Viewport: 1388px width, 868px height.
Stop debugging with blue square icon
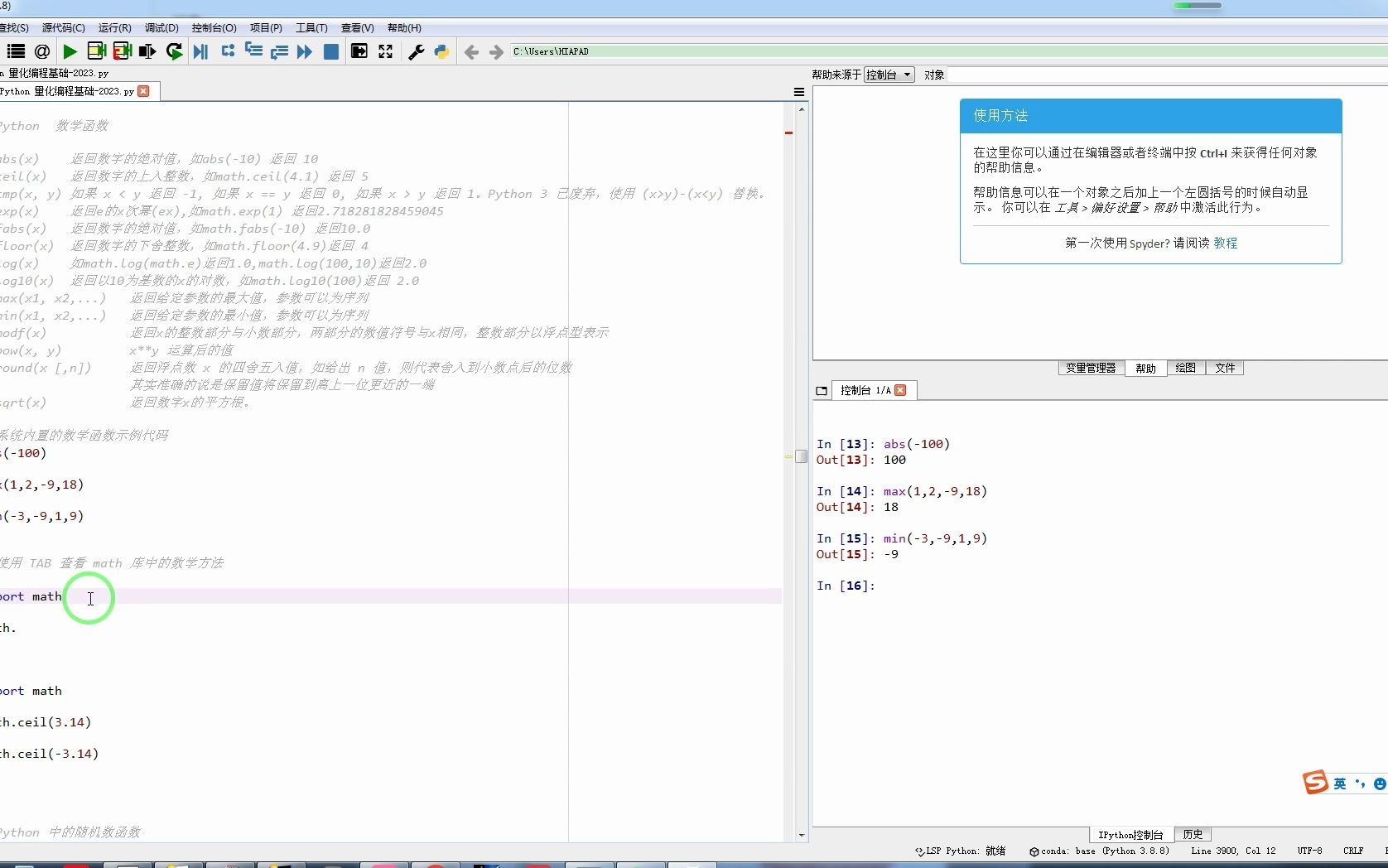click(x=331, y=51)
